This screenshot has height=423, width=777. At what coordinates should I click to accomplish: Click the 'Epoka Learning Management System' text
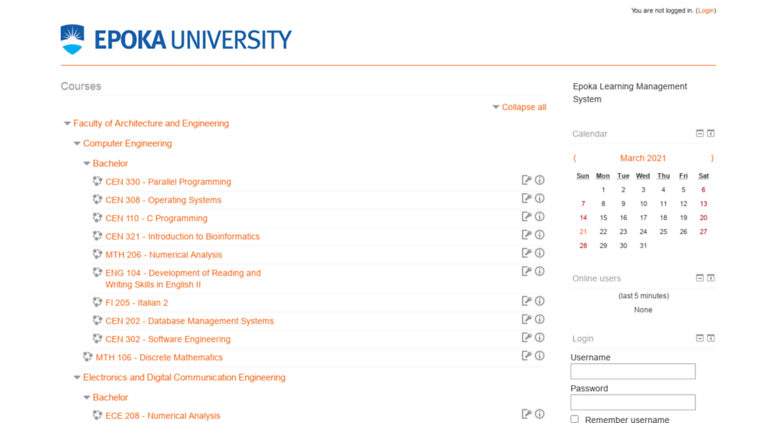(630, 93)
